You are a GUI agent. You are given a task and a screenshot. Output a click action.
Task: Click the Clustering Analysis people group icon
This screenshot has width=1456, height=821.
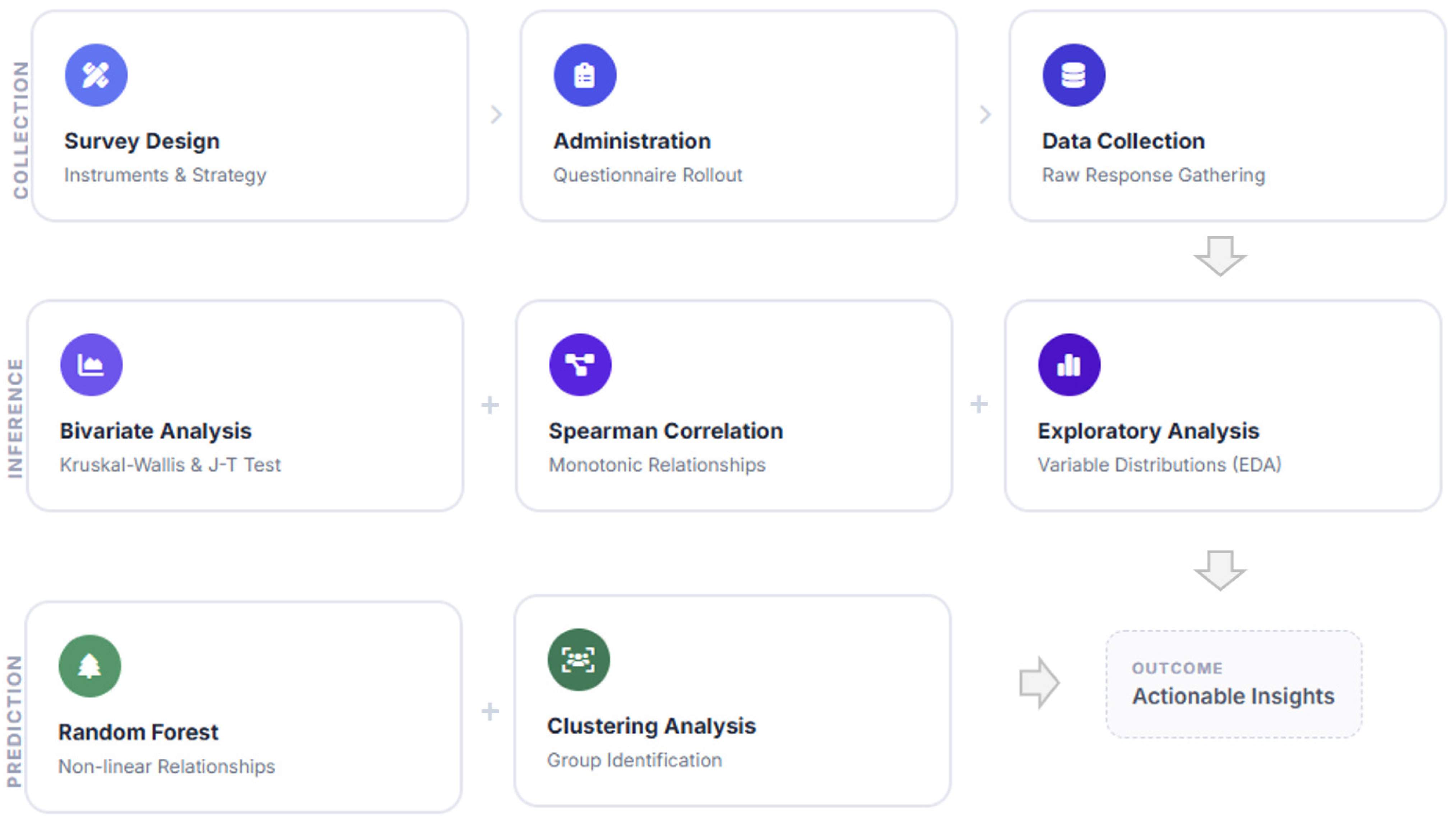click(x=579, y=660)
